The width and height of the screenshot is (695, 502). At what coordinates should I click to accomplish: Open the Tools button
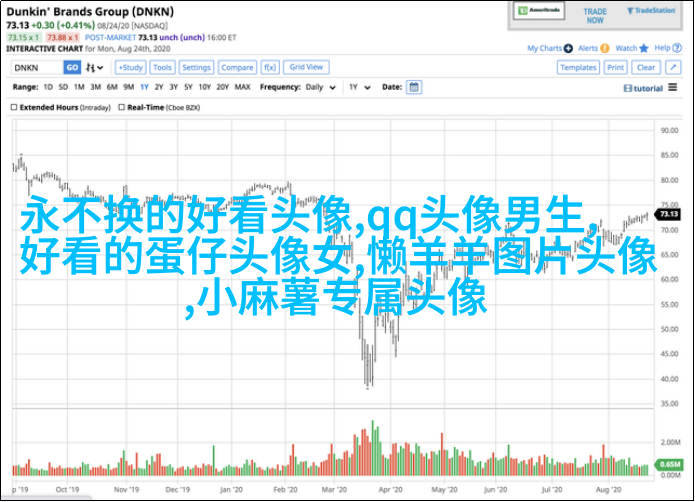pyautogui.click(x=162, y=67)
